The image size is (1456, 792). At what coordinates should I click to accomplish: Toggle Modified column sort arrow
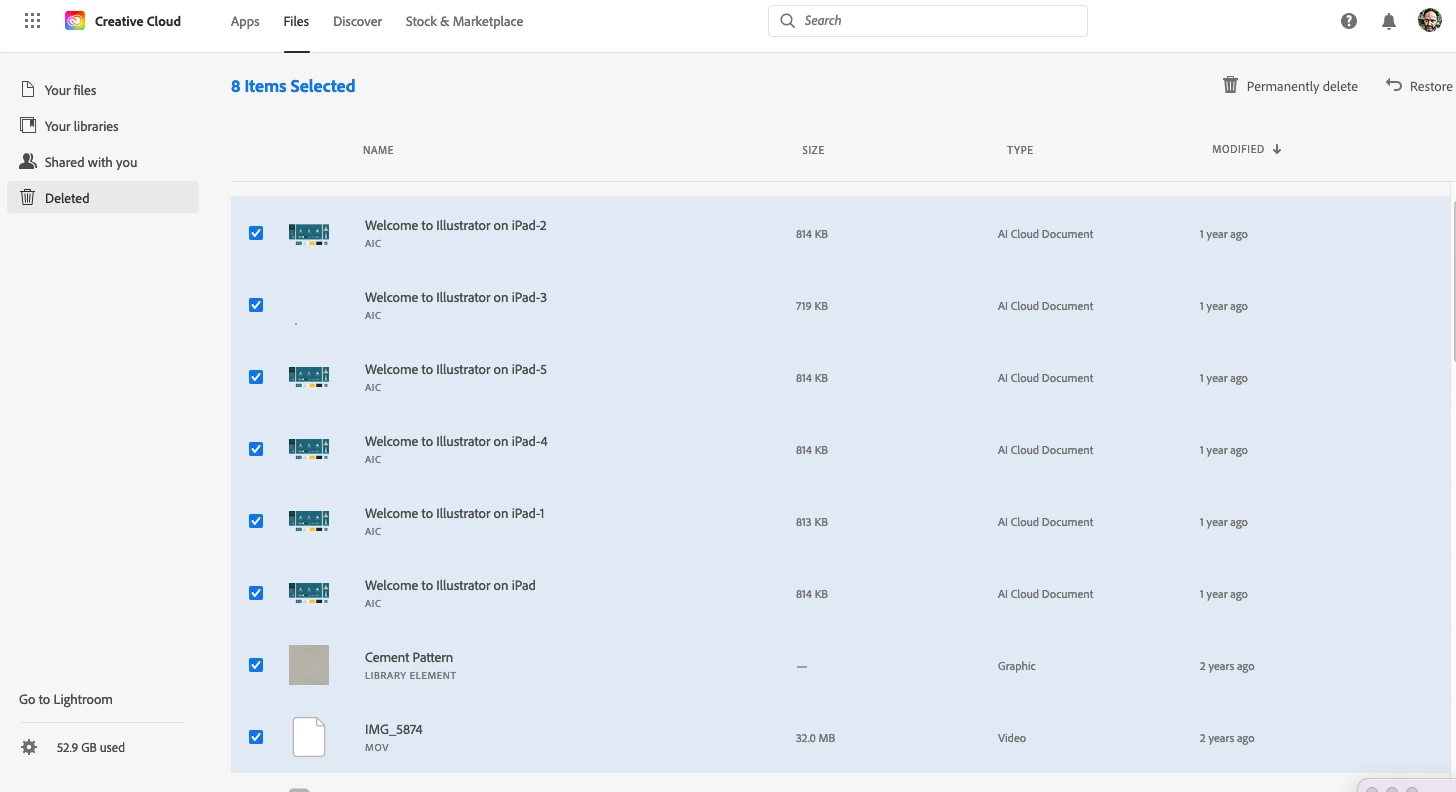[1277, 149]
